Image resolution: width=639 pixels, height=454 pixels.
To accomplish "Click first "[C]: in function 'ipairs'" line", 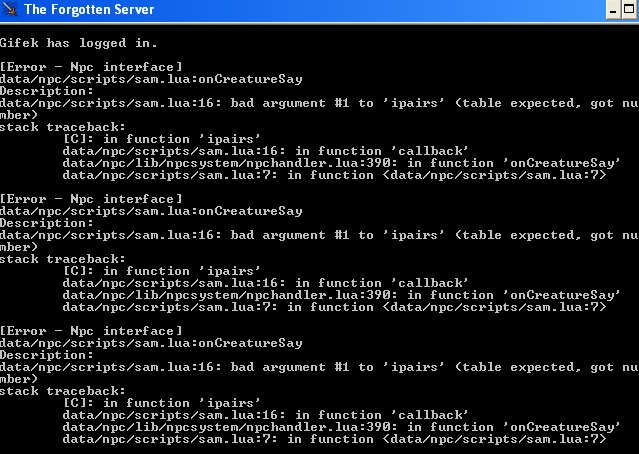I will pyautogui.click(x=162, y=139).
